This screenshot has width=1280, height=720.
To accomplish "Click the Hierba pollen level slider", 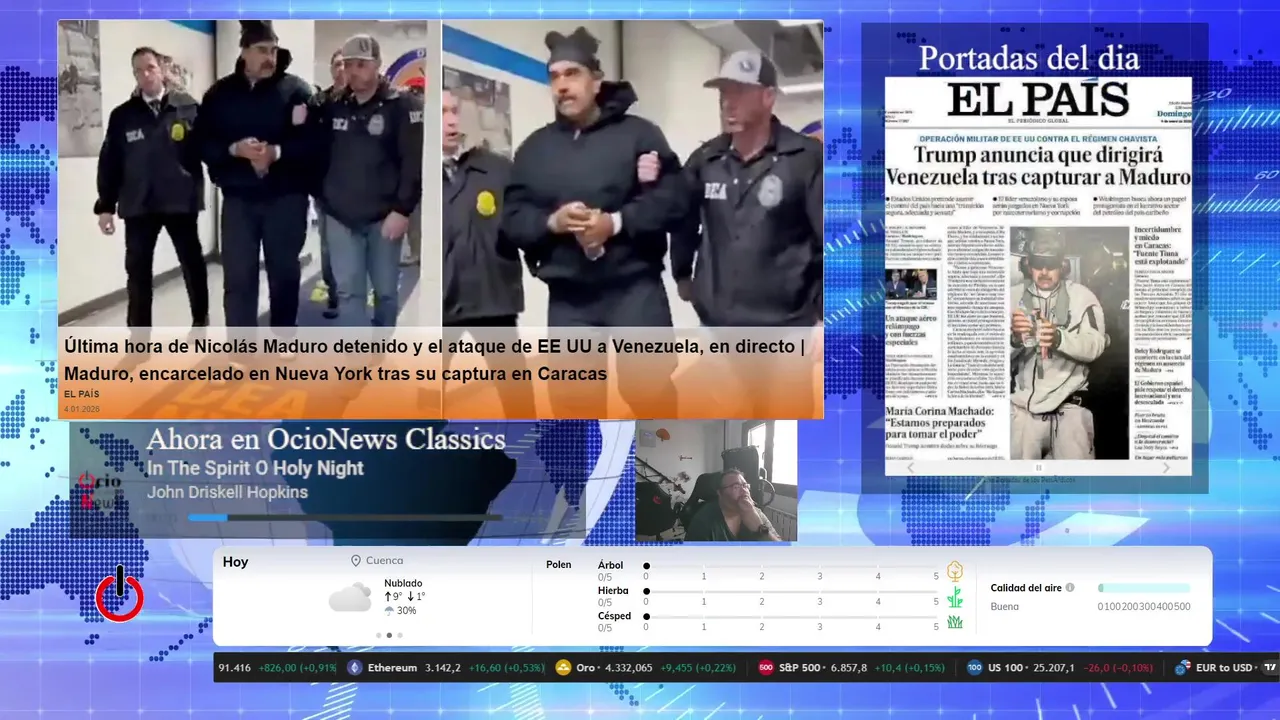I will pos(791,591).
